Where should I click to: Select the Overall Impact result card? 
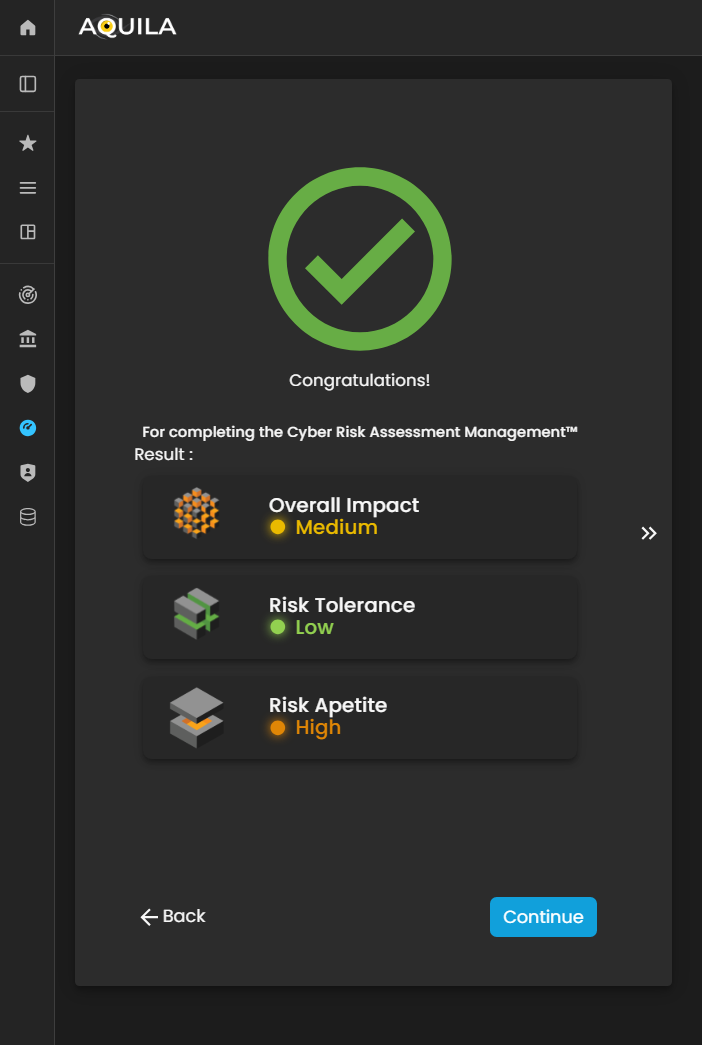(x=360, y=517)
